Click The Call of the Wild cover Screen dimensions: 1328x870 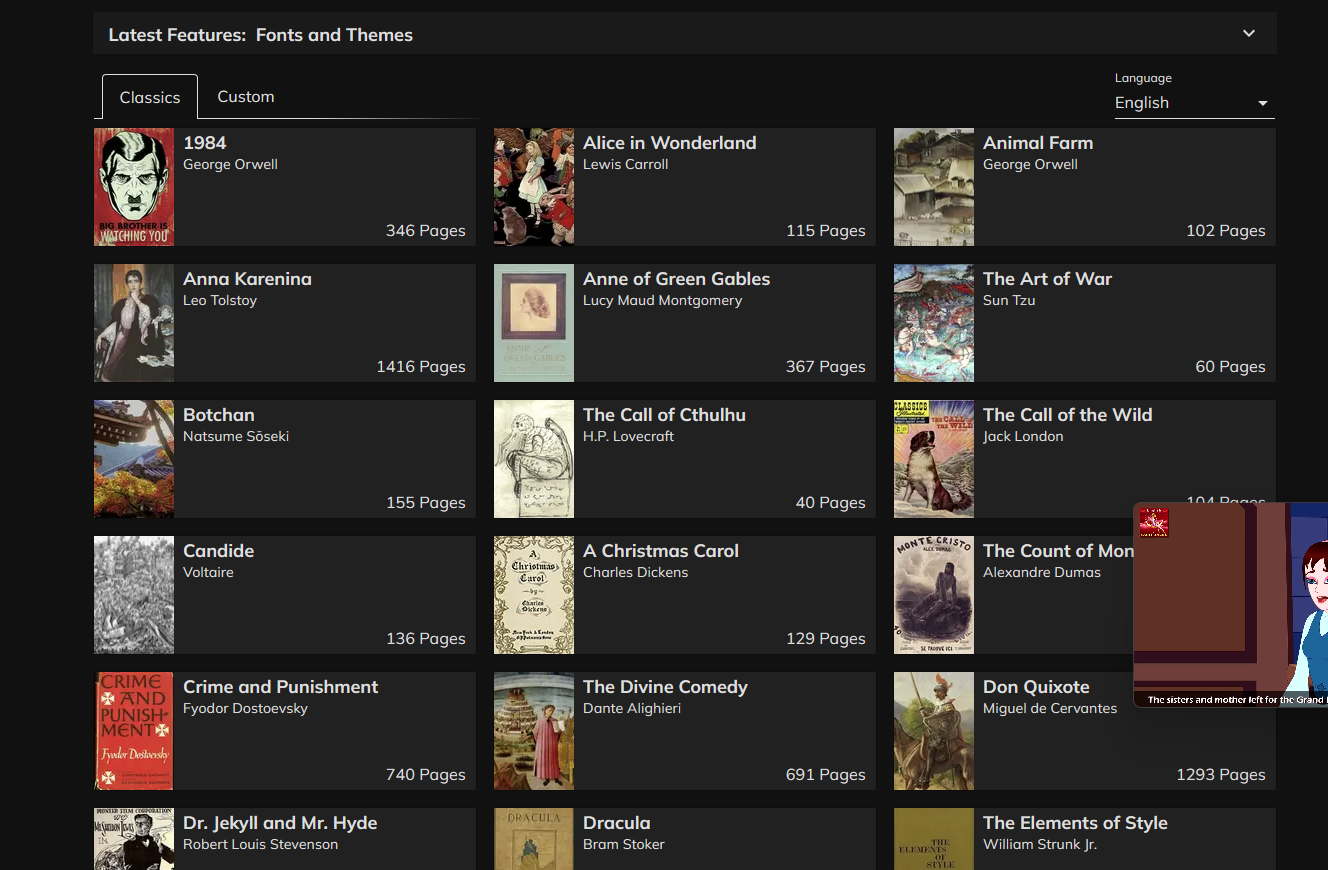click(934, 459)
